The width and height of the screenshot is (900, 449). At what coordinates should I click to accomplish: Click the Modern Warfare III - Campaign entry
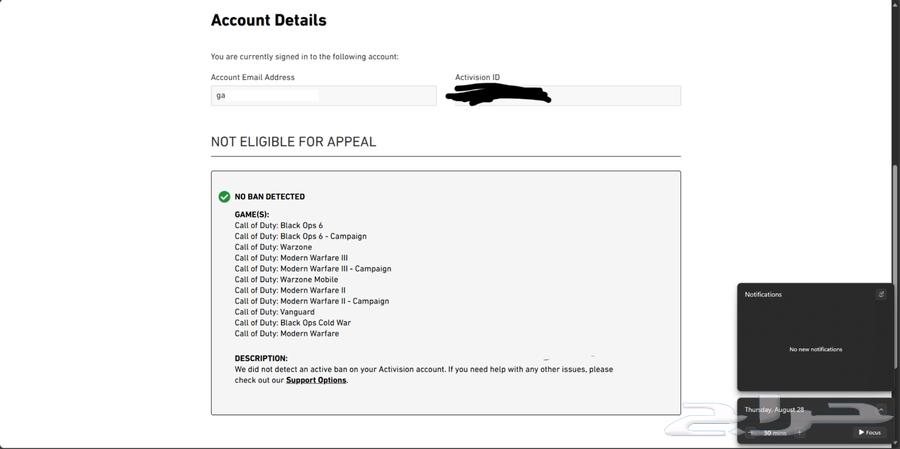pos(313,269)
